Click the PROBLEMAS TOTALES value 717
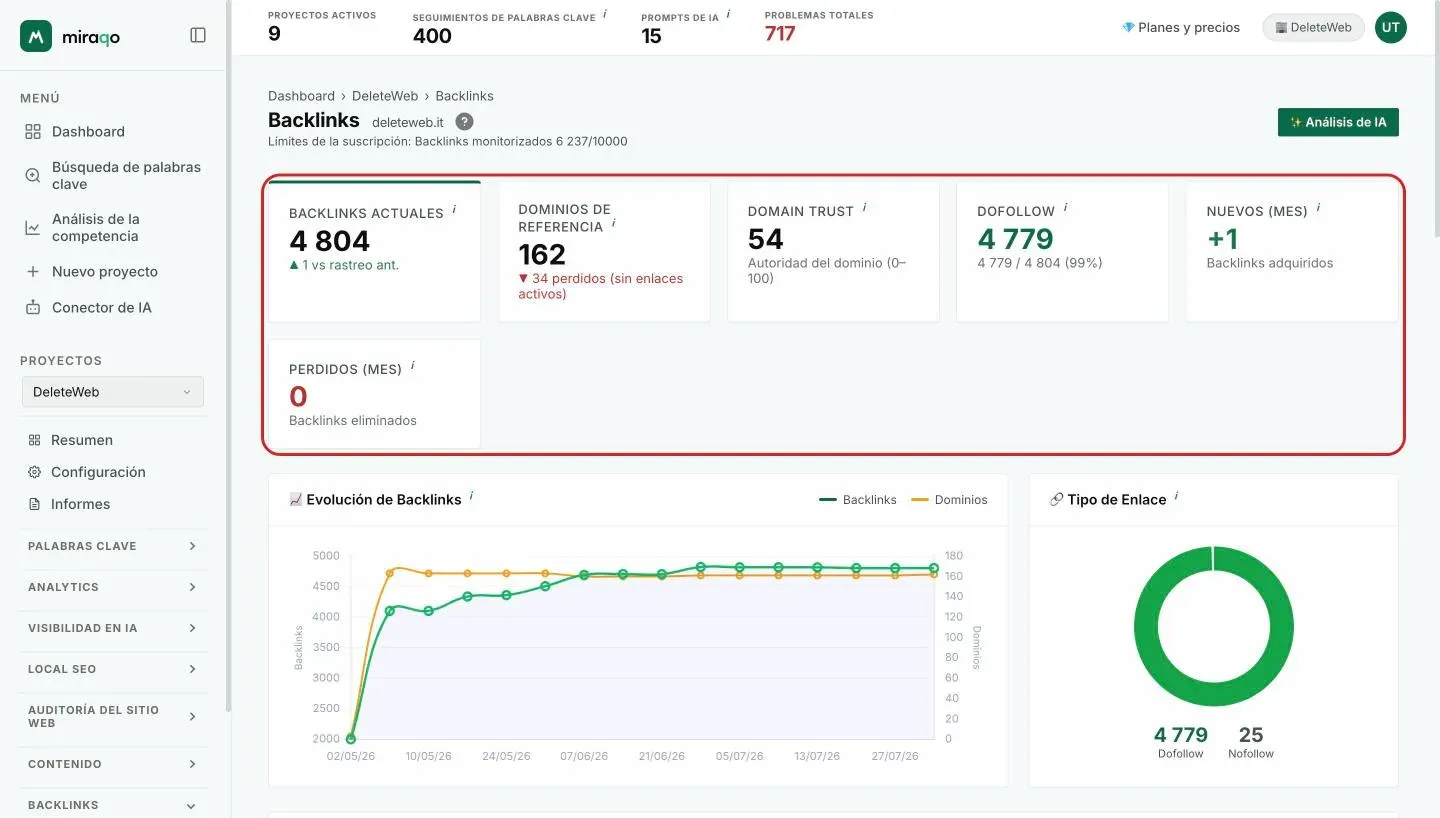Image resolution: width=1440 pixels, height=818 pixels. point(780,34)
